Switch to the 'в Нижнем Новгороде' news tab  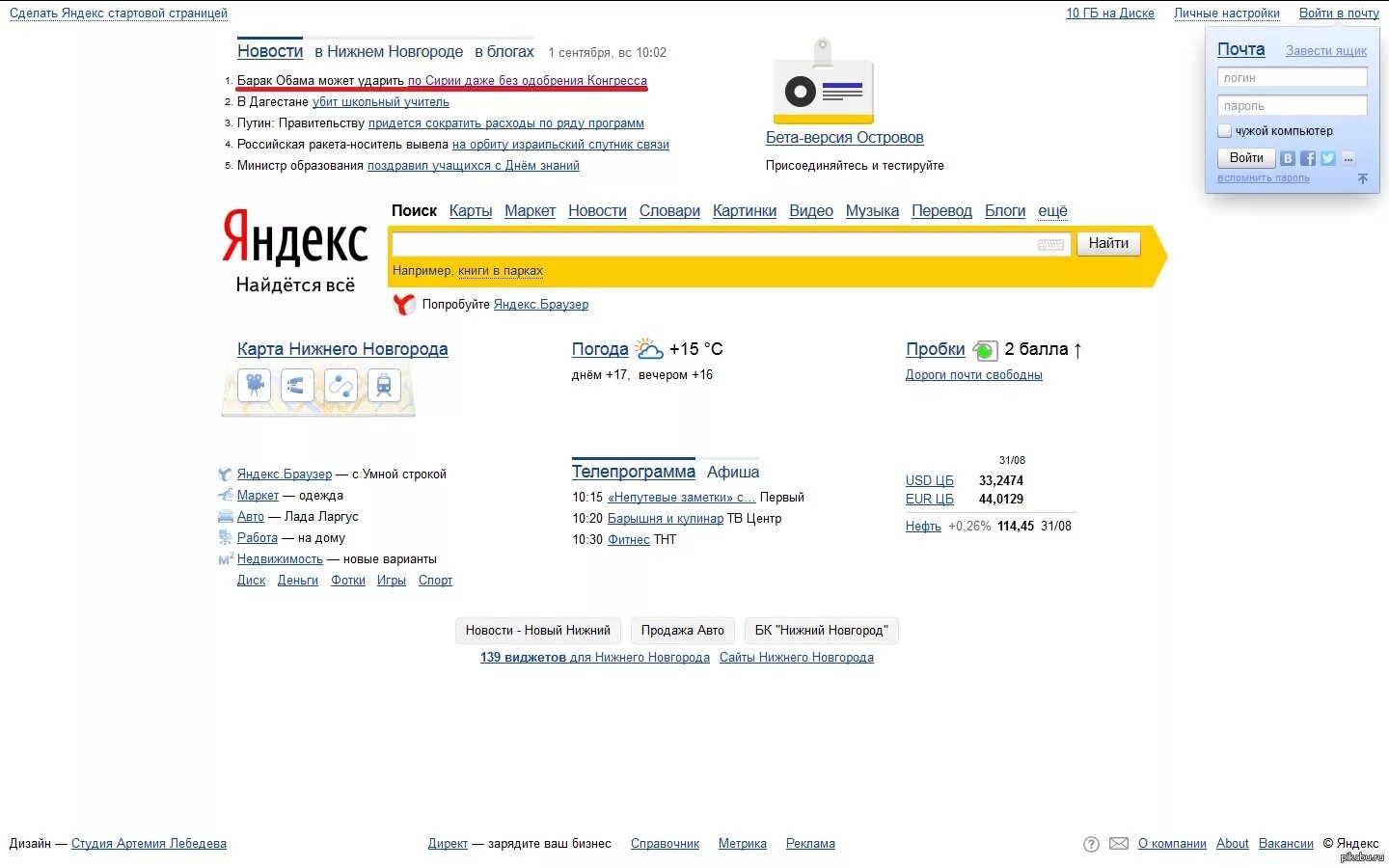pyautogui.click(x=389, y=51)
